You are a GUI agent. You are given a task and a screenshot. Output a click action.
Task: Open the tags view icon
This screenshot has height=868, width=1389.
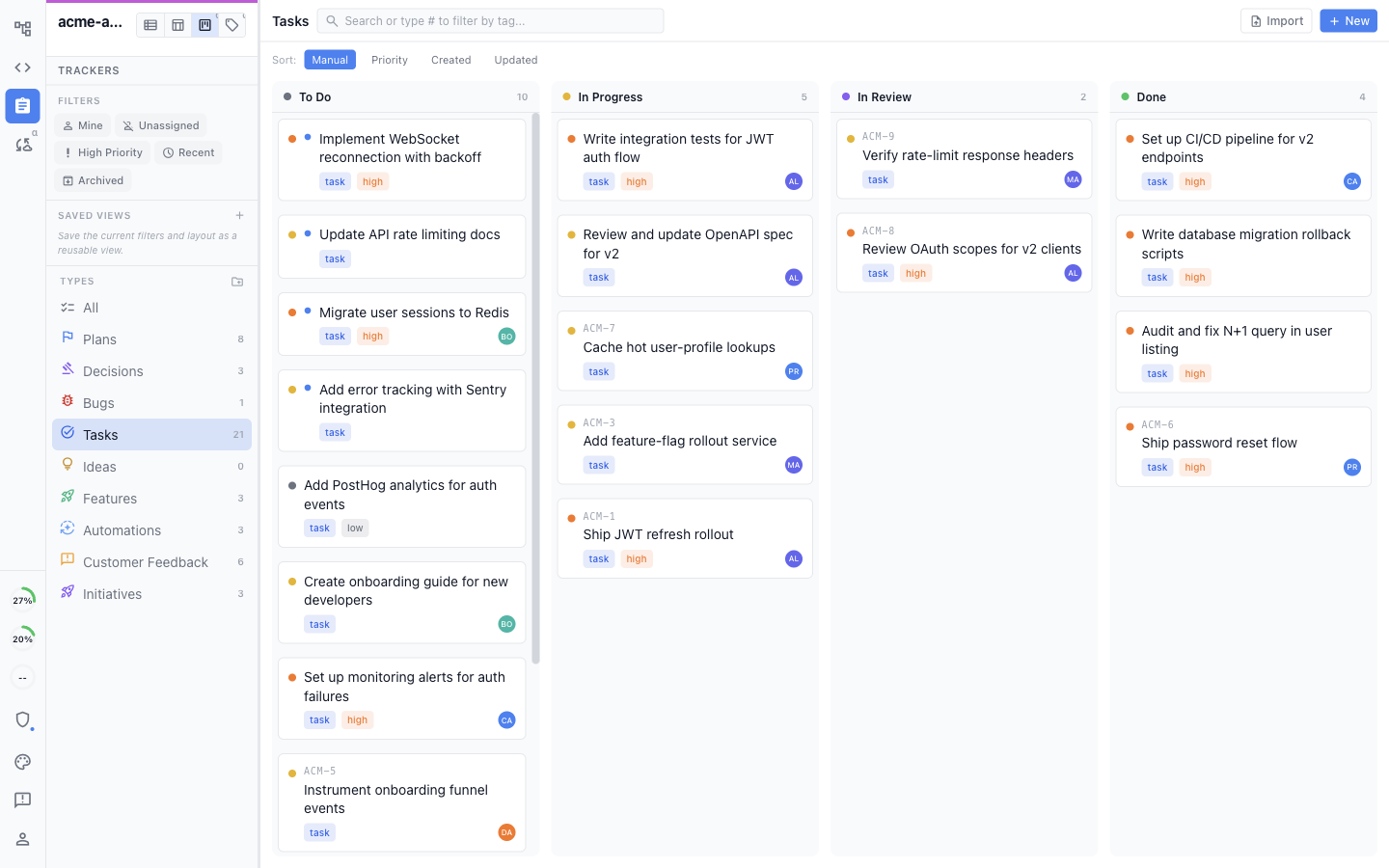tap(231, 25)
